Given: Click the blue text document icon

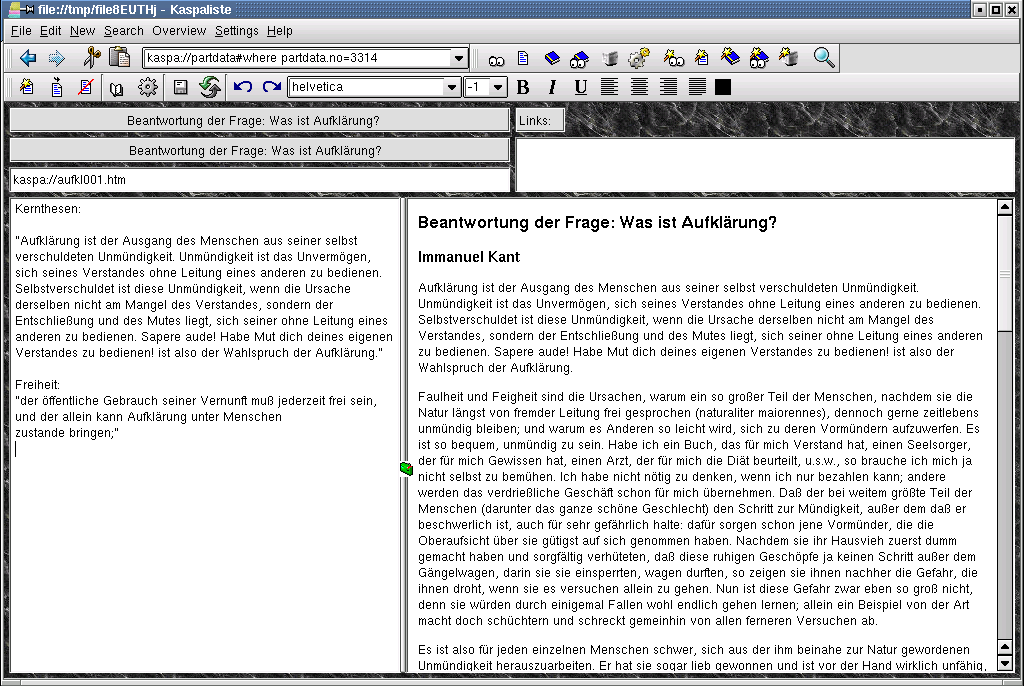Looking at the screenshot, I should point(523,58).
